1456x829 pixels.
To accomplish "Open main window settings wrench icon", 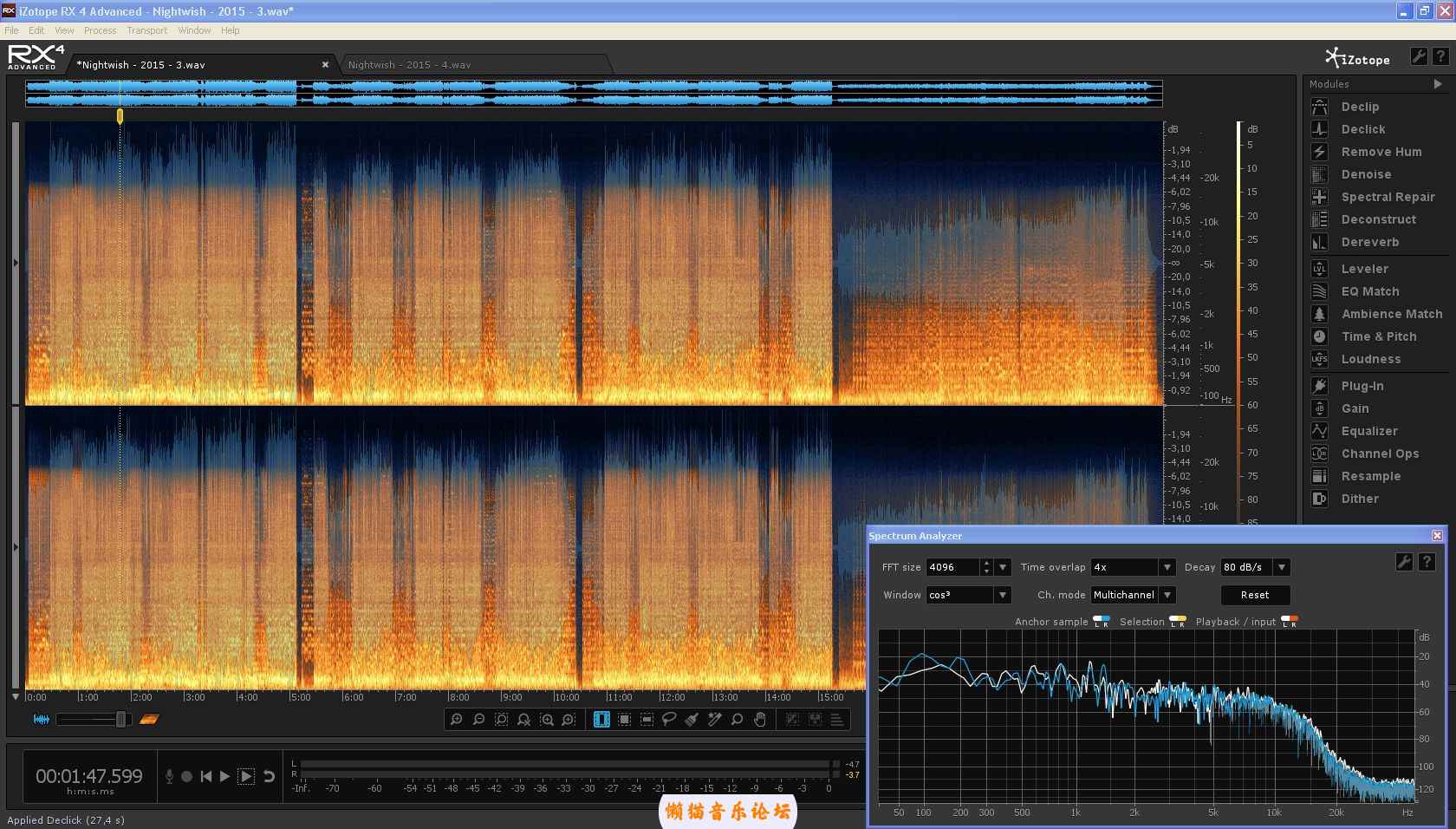I will (1419, 56).
